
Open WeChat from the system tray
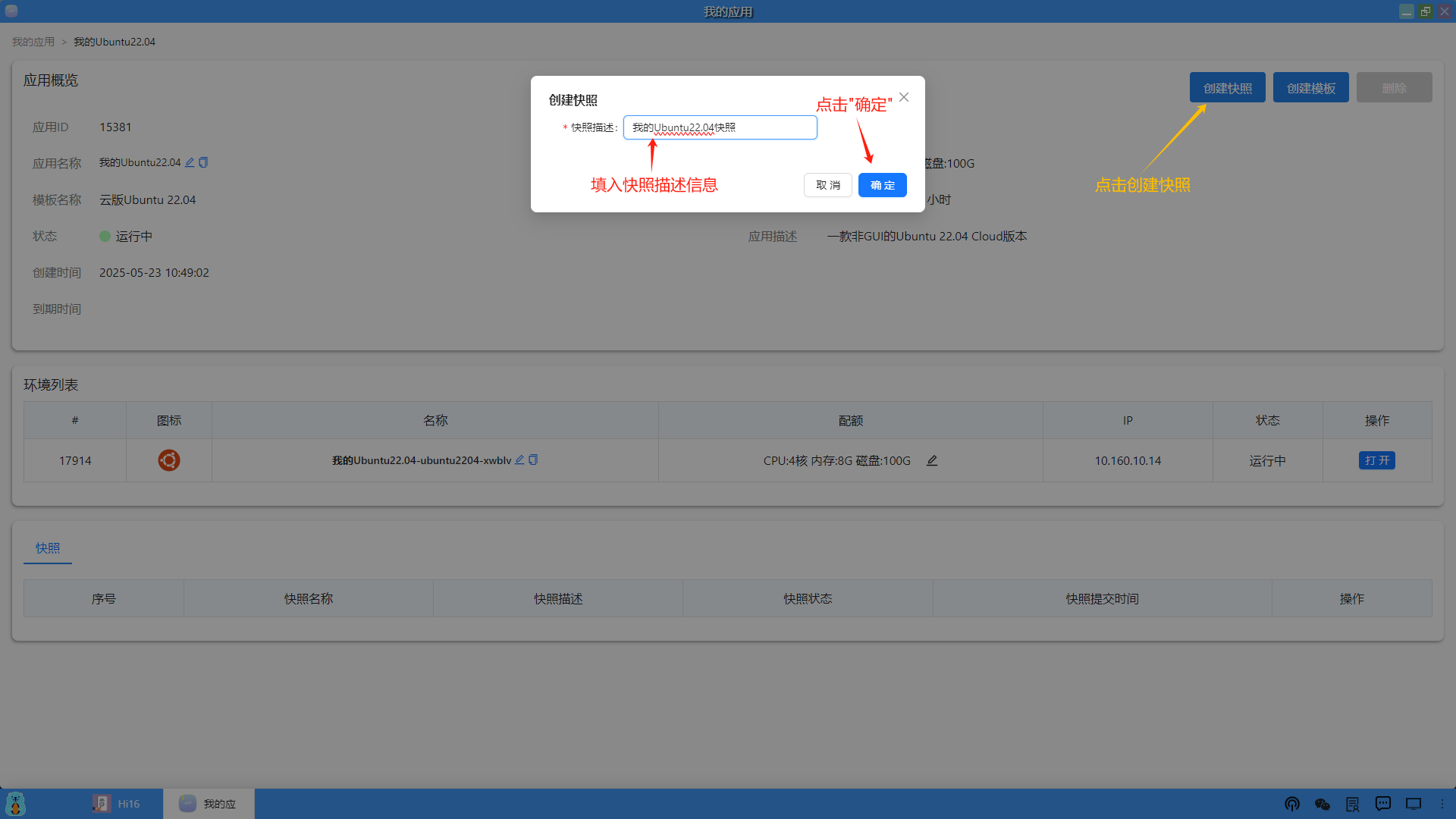point(1322,804)
